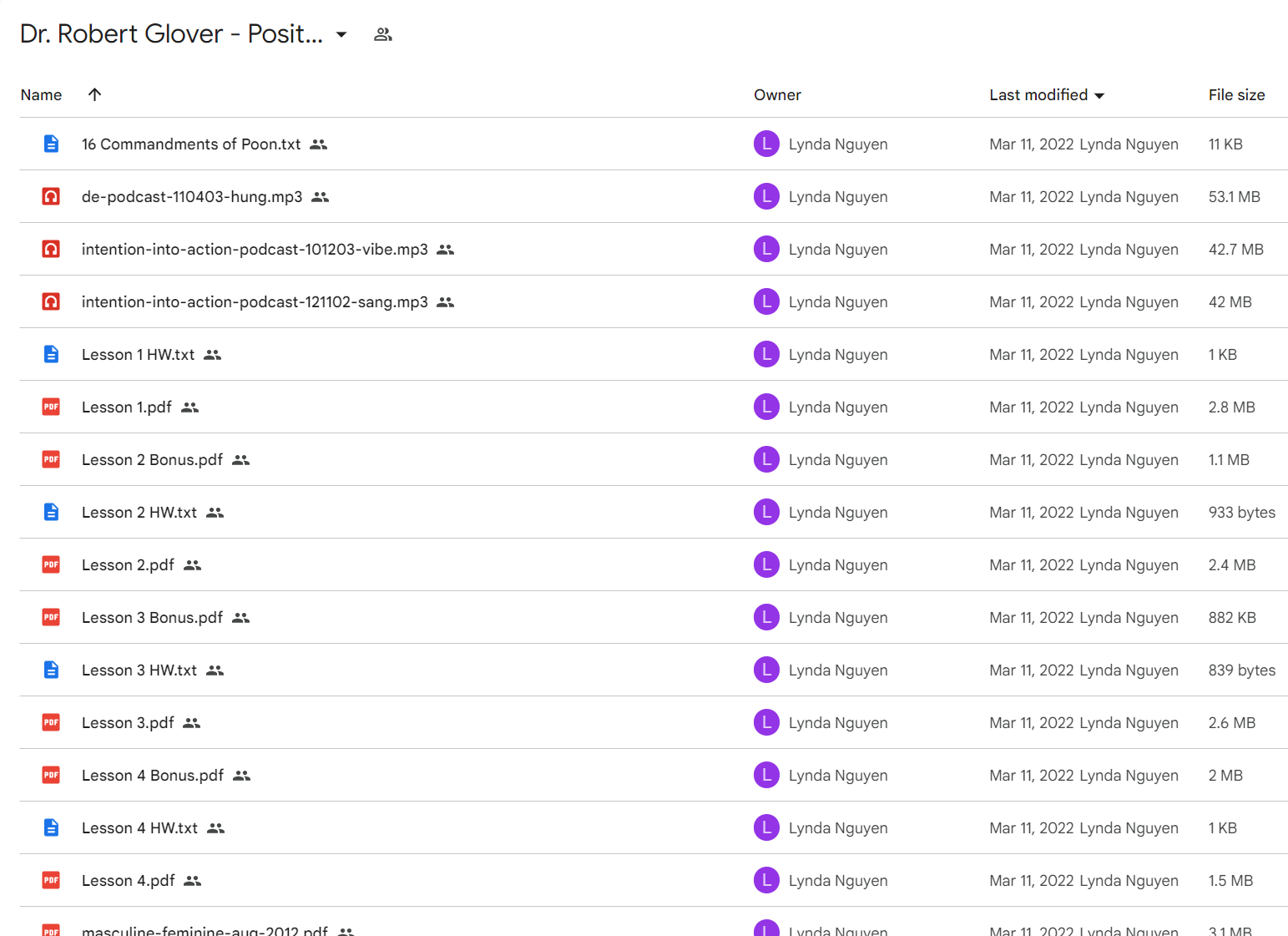Click the text file icon for 16 Commandments of Poon.txt

(x=51, y=144)
